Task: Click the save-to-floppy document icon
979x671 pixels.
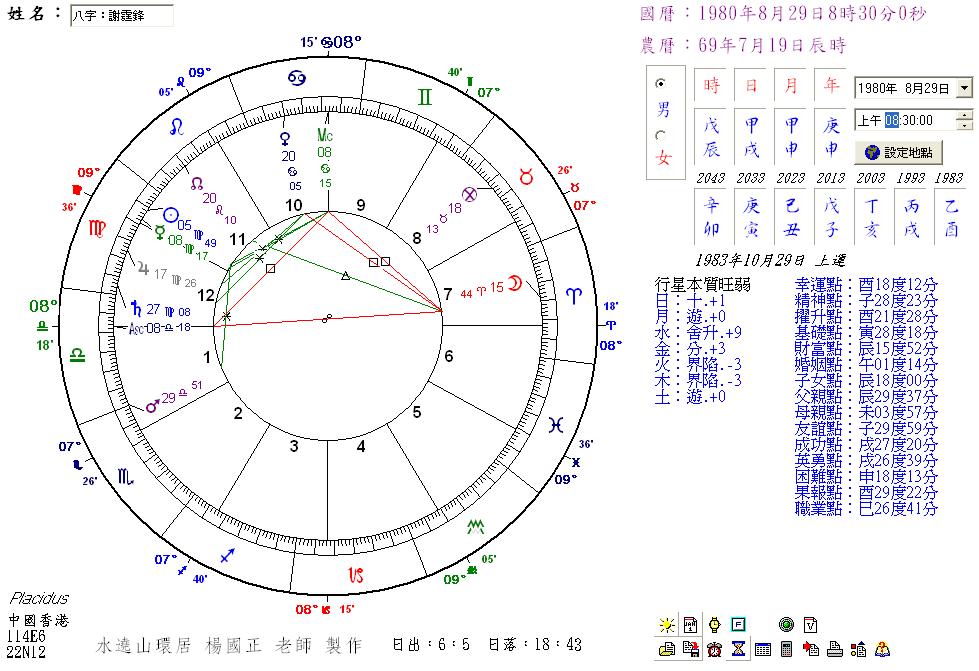Action: (x=690, y=649)
